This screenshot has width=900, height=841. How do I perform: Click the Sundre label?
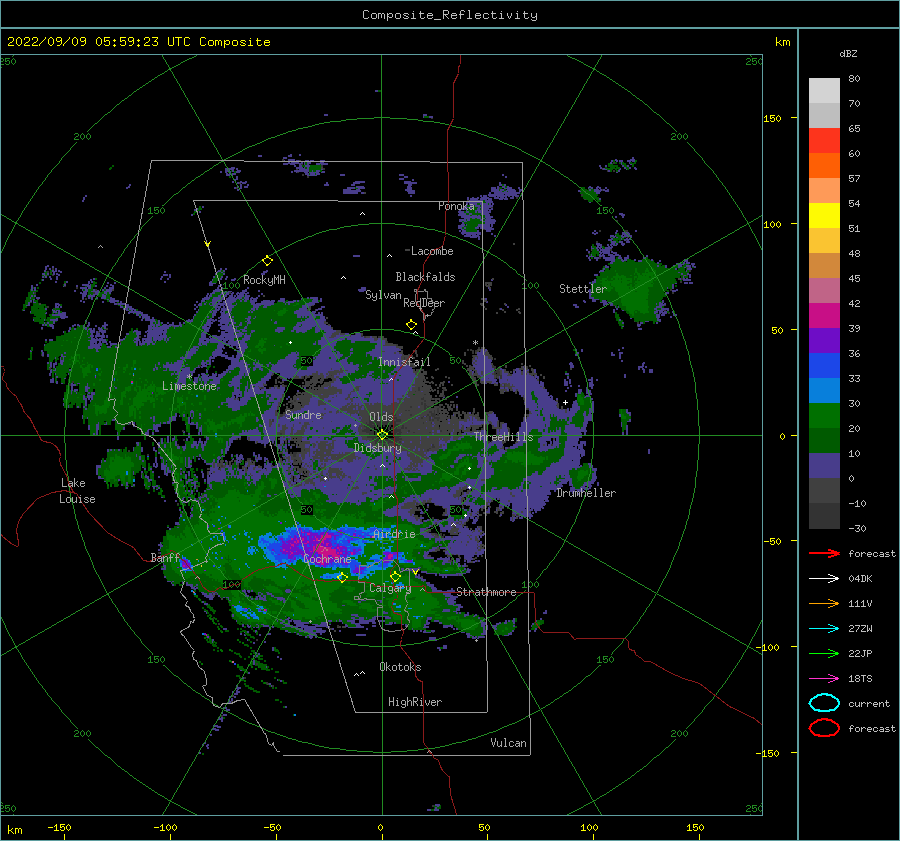click(303, 415)
